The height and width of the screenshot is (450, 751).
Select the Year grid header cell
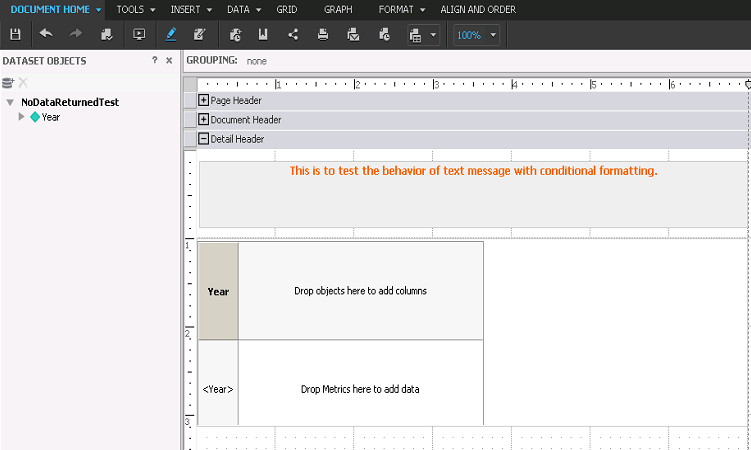(218, 291)
